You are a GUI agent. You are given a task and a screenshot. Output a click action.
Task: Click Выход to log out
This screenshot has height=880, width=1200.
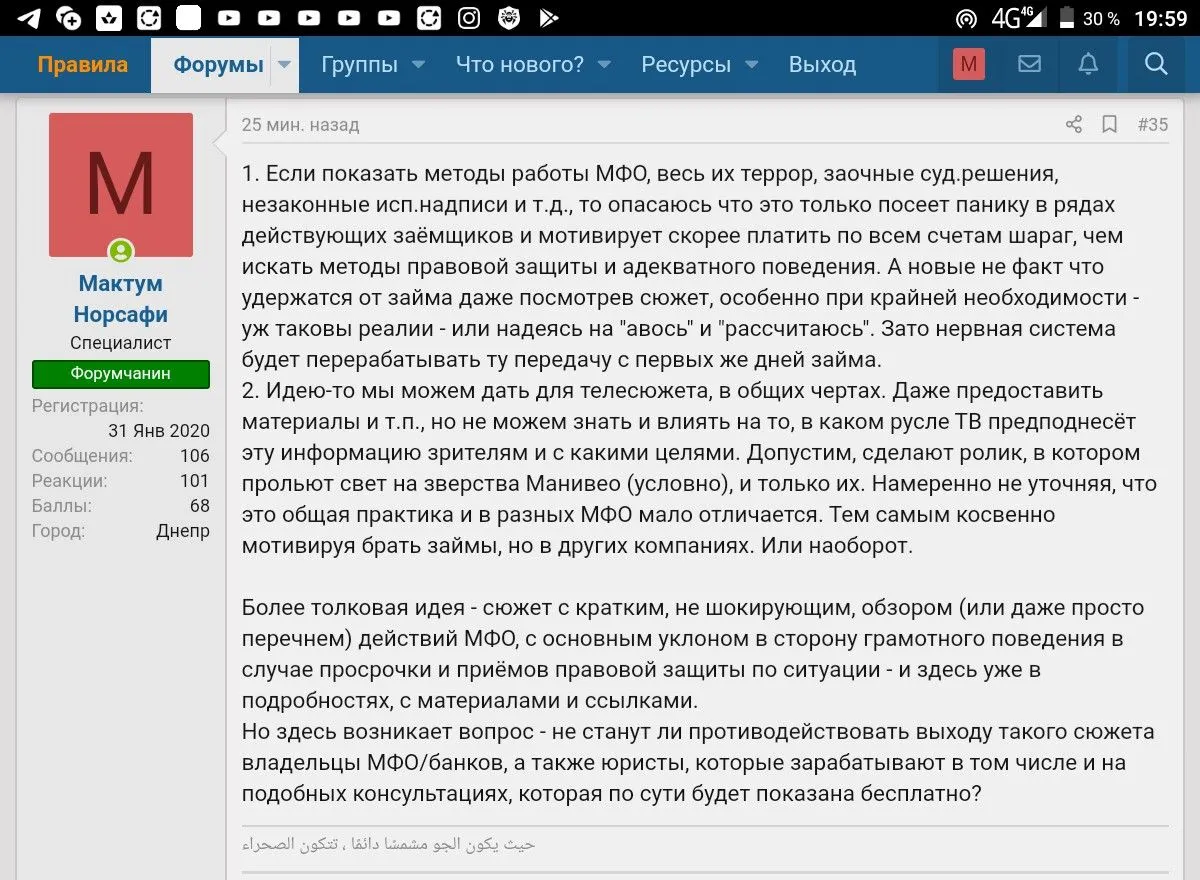pyautogui.click(x=822, y=65)
